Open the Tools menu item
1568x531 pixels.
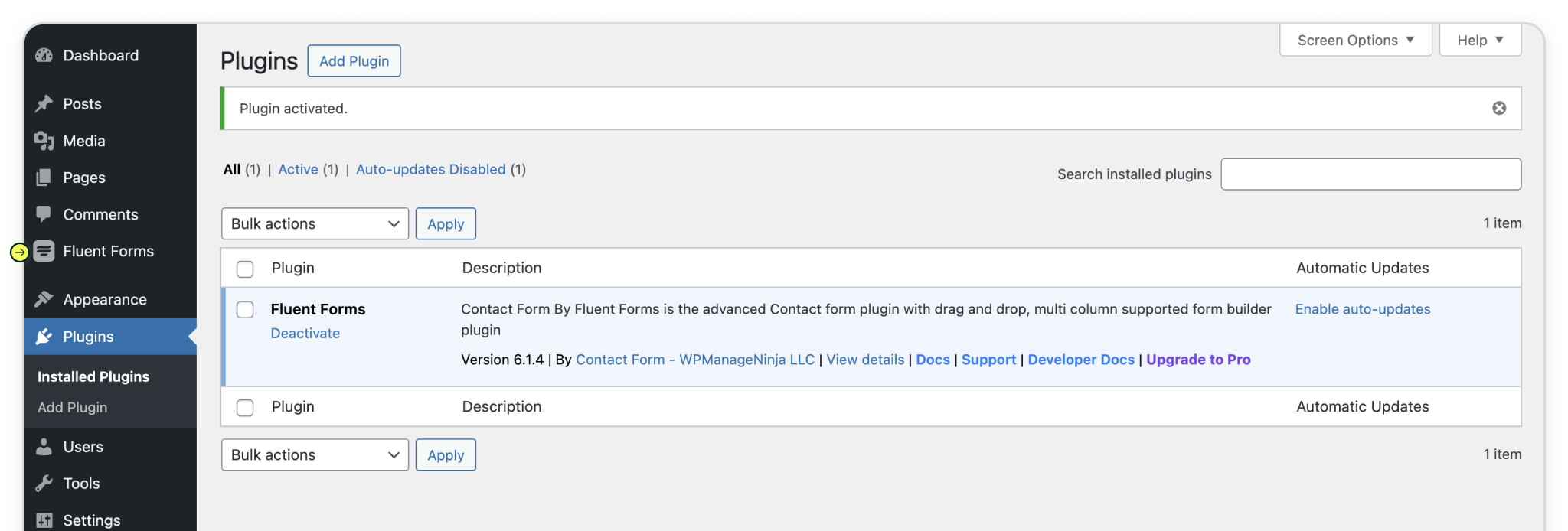(82, 484)
